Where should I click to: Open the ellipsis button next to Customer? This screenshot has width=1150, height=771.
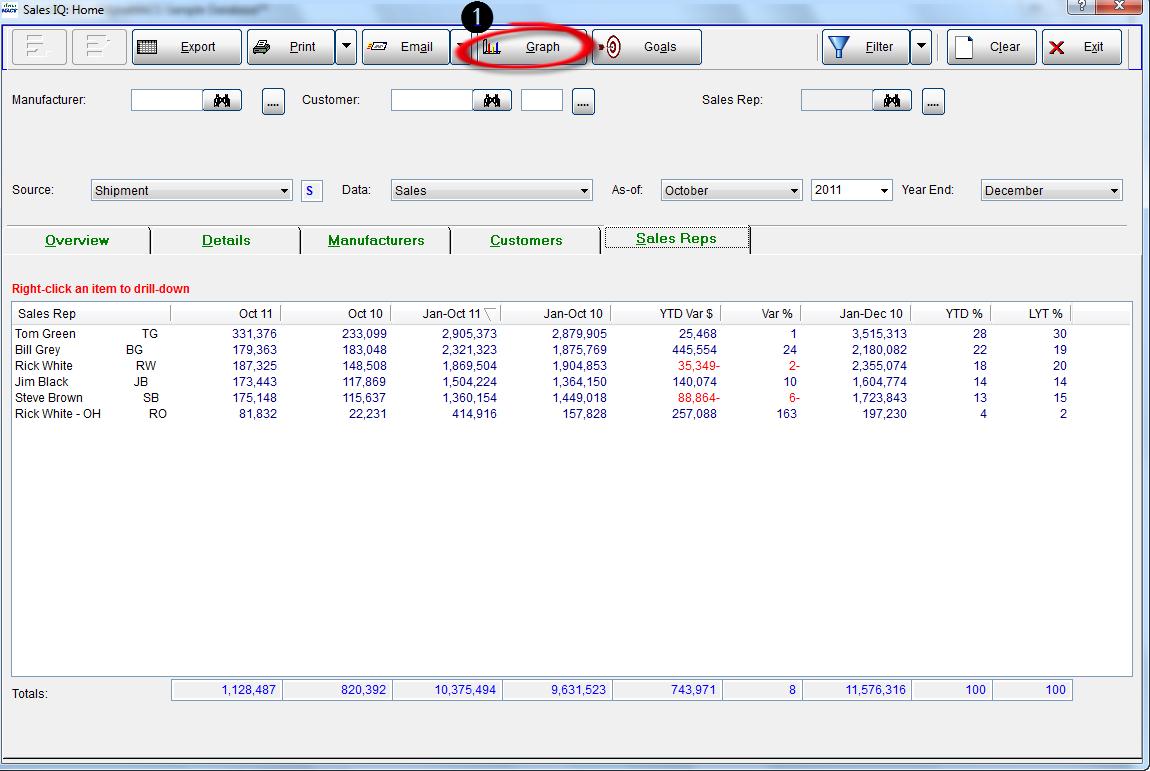pyautogui.click(x=583, y=102)
